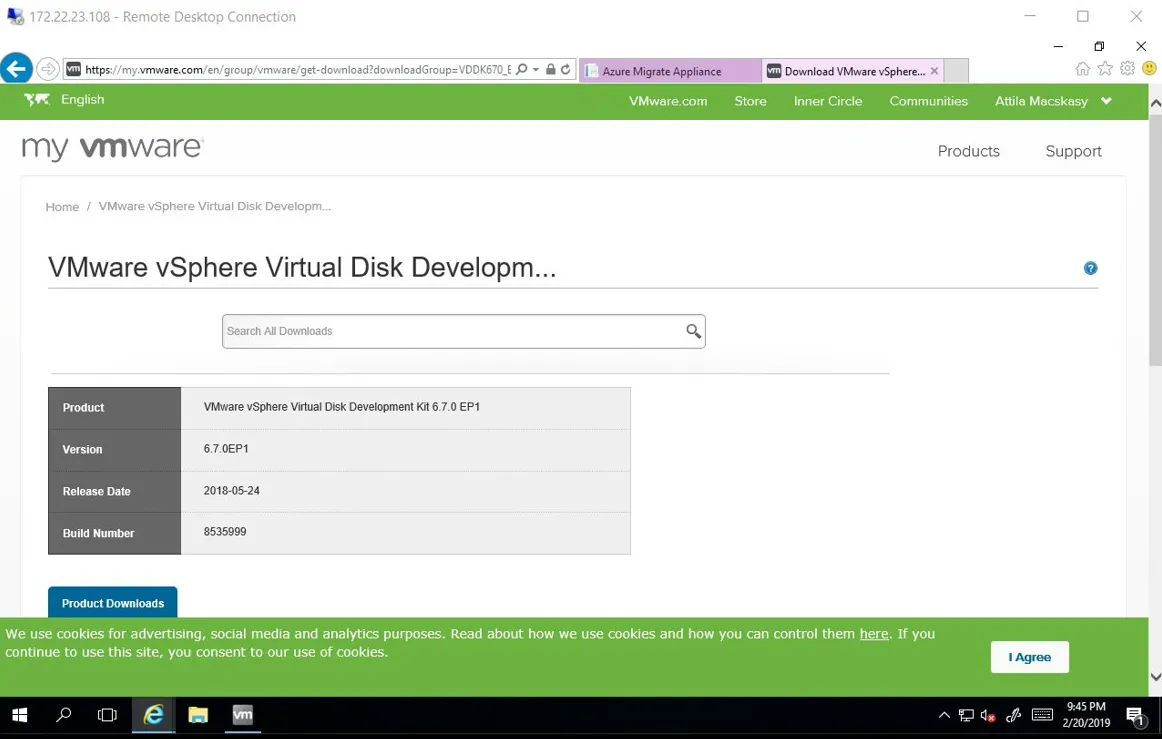Go back using the browser back arrow
This screenshot has height=739, width=1162.
tap(16, 68)
